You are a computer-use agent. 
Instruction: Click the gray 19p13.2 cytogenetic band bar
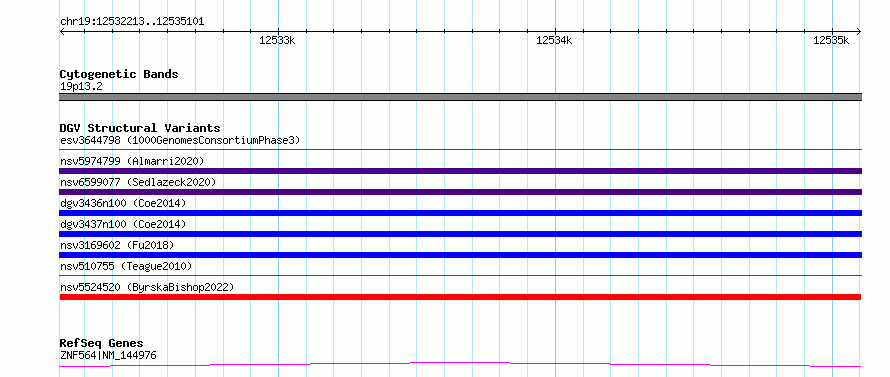pos(460,97)
